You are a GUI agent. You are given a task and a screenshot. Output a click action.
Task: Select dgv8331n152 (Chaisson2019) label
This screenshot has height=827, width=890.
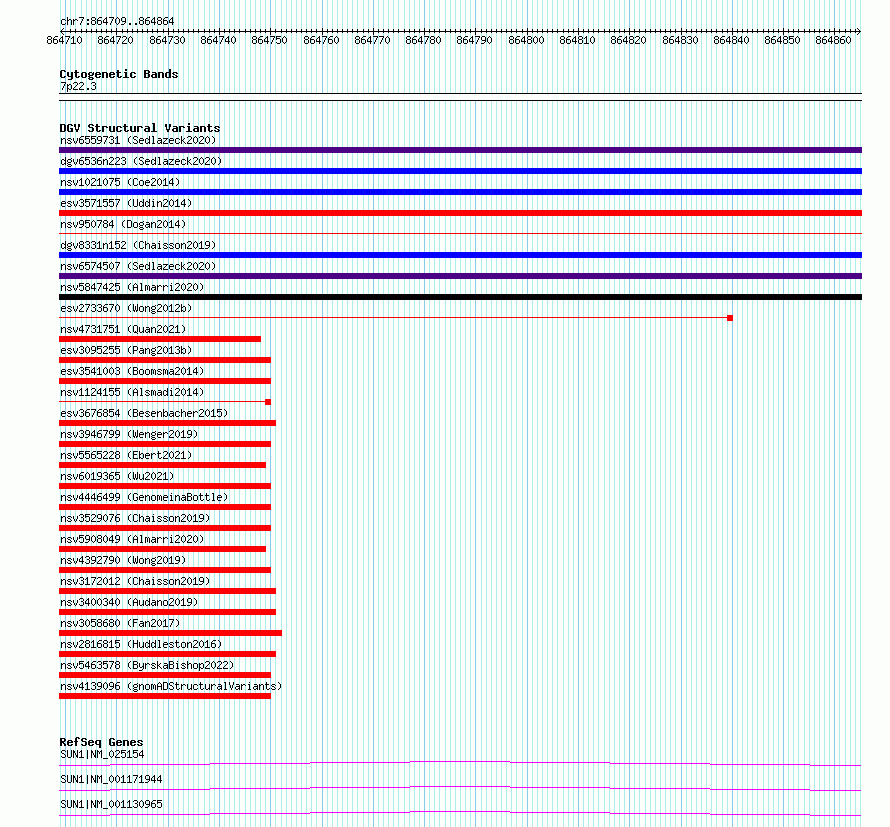pos(138,245)
